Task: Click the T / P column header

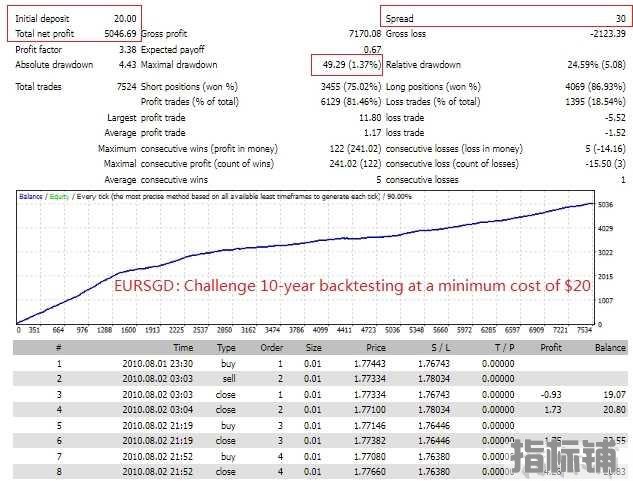Action: pos(504,348)
